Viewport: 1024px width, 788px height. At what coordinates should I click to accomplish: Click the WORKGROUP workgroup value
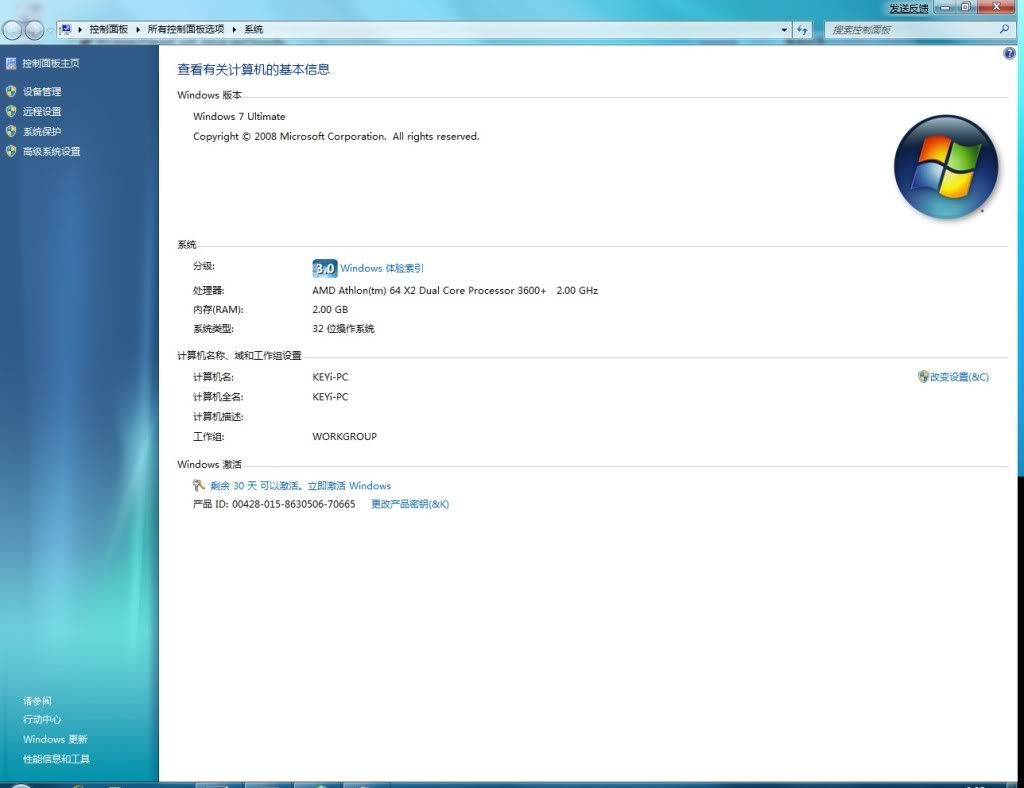click(345, 437)
